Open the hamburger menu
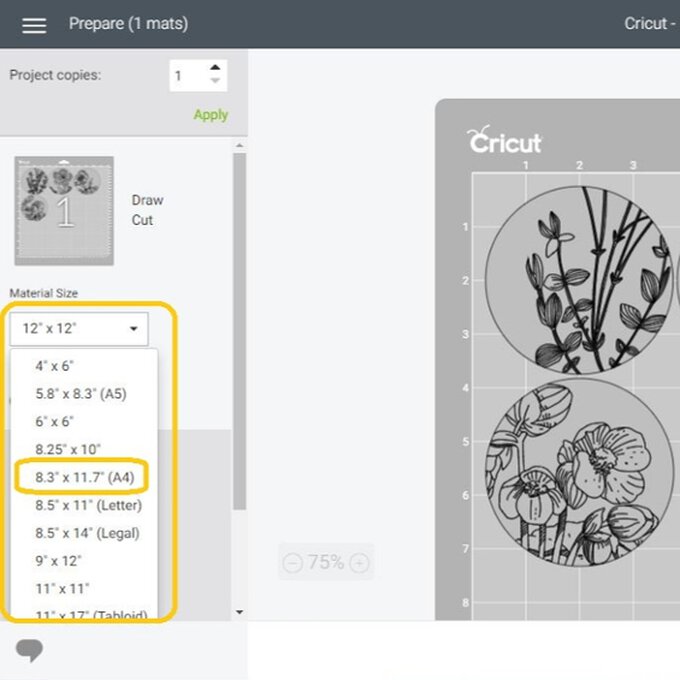The image size is (680, 680). 34,25
